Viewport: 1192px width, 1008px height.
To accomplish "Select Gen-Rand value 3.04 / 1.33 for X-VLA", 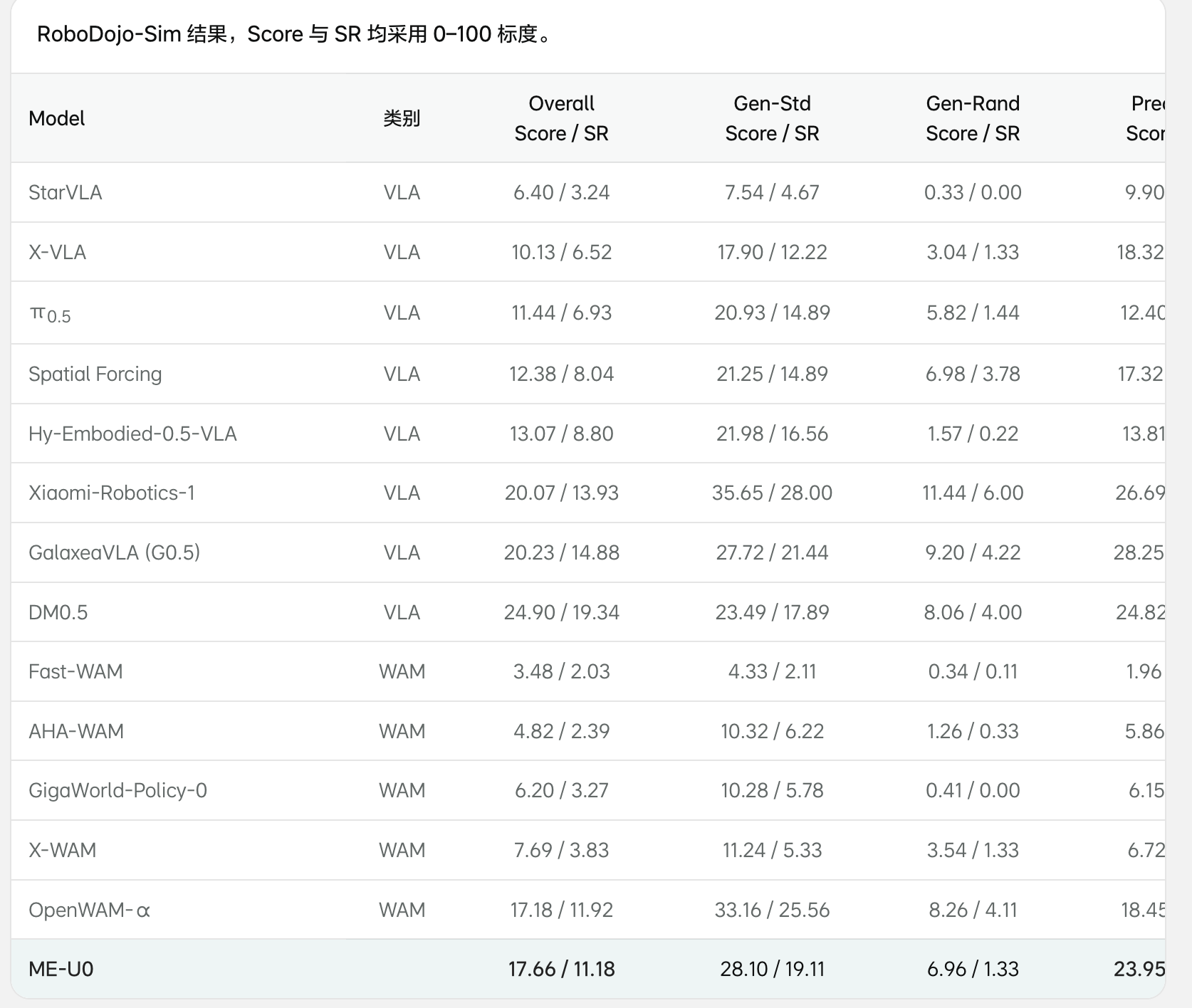I will 973,252.
